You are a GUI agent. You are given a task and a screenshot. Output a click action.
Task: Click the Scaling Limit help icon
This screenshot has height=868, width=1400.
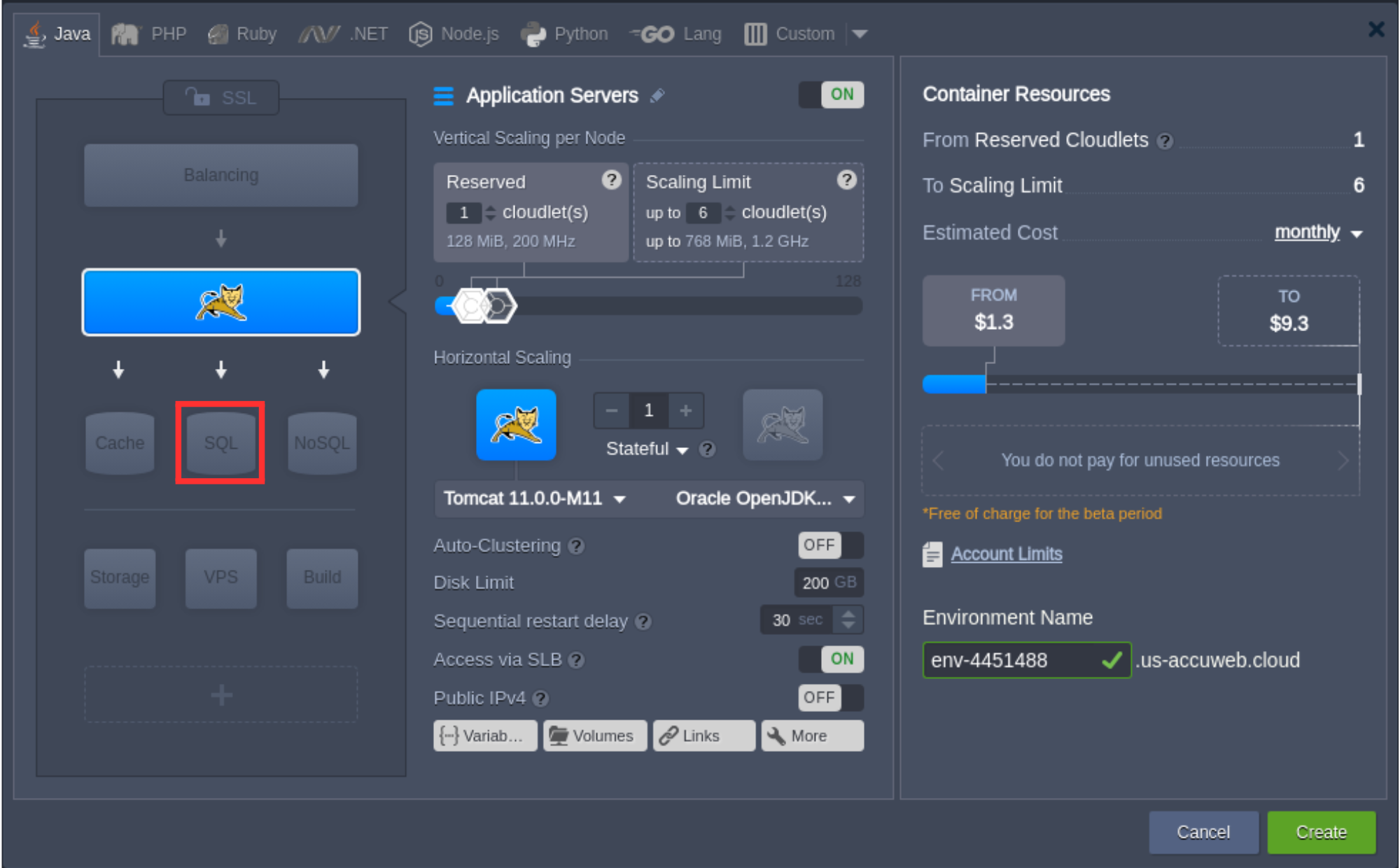tap(846, 181)
